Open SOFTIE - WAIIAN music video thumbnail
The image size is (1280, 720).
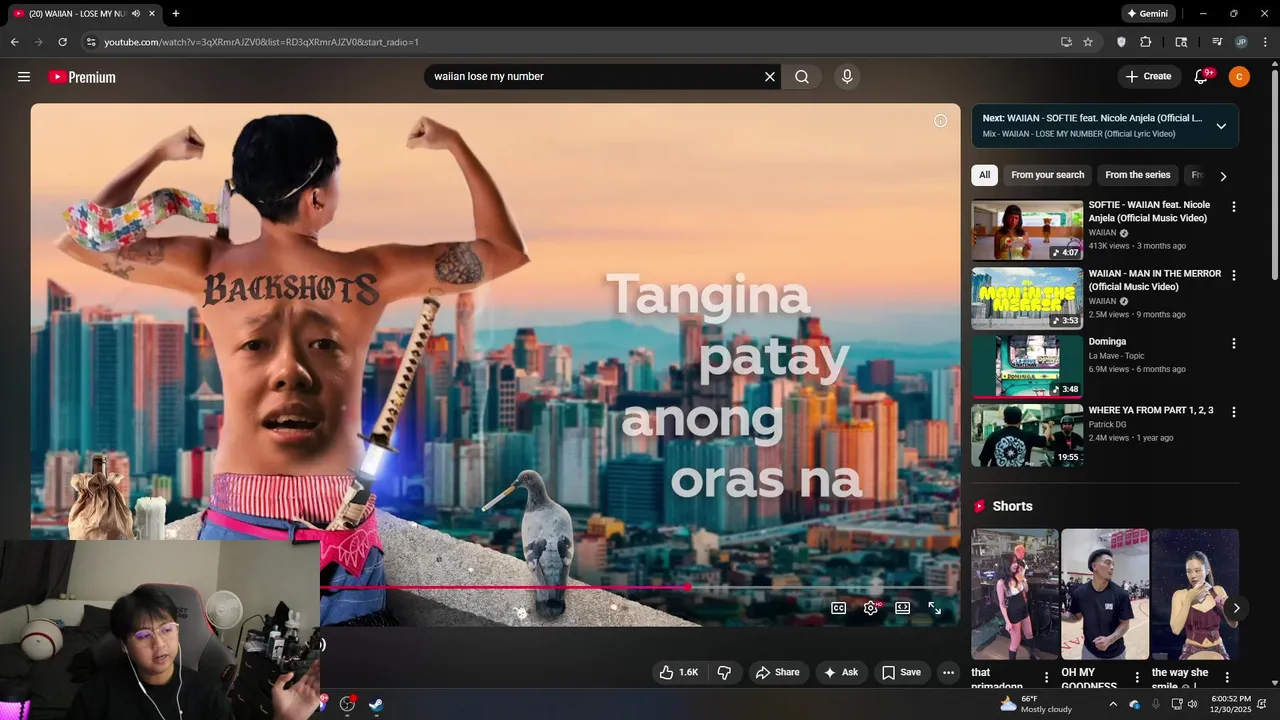(1027, 230)
